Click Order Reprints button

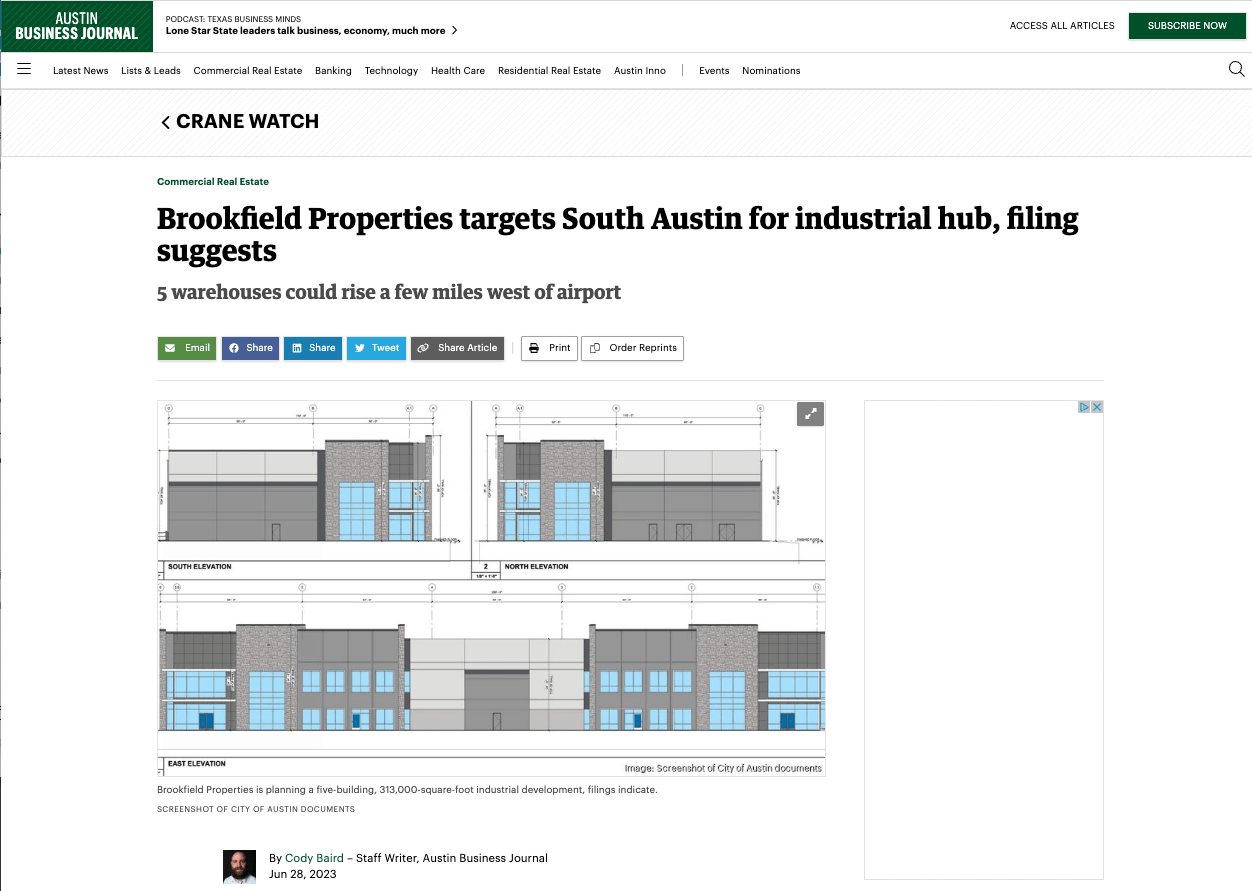pos(632,348)
